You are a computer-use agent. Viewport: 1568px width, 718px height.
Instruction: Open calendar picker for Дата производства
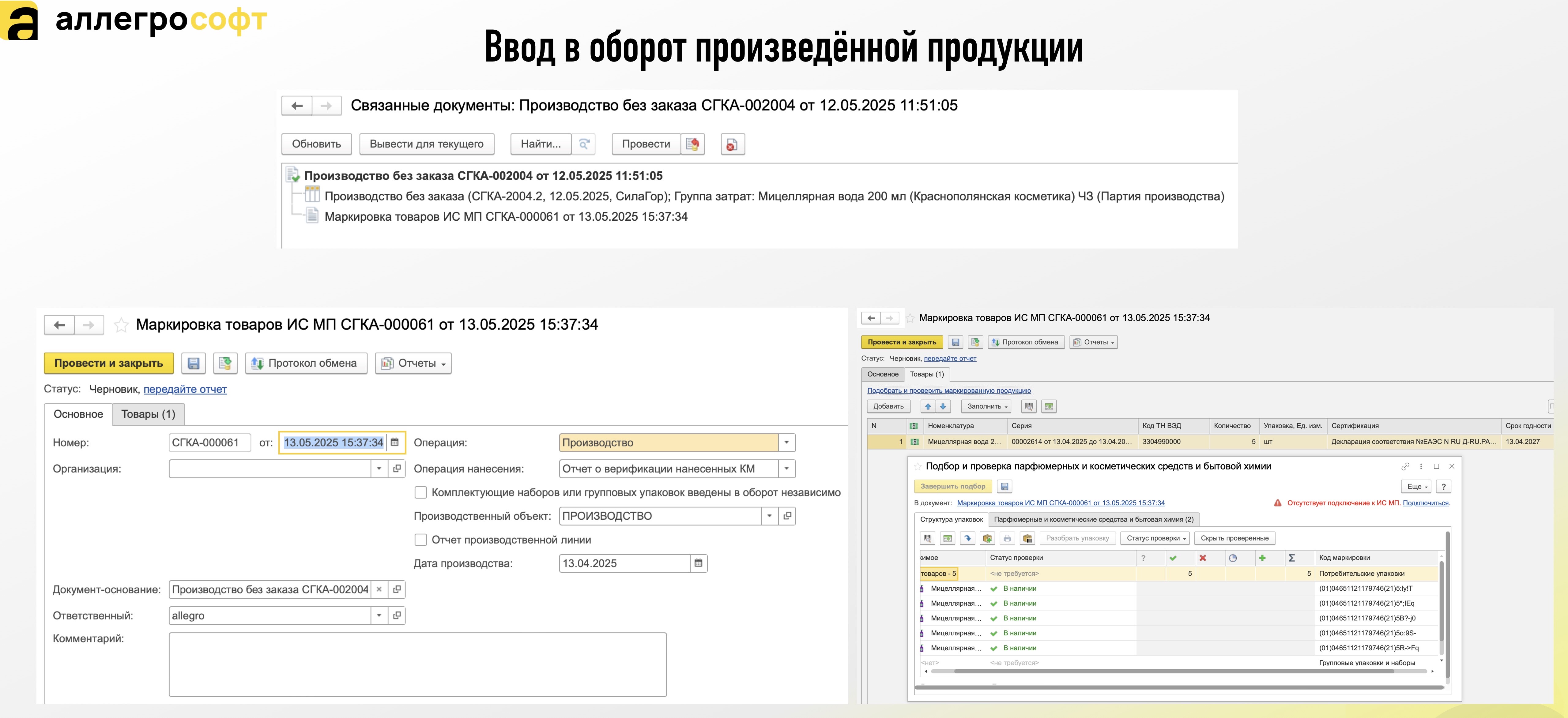coord(698,563)
